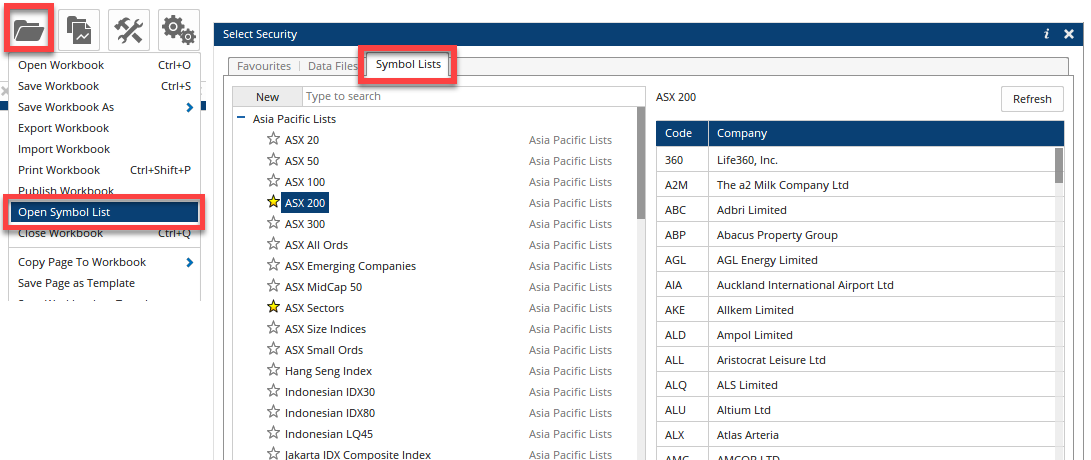Image resolution: width=1091 pixels, height=460 pixels.
Task: Select the ASX Sectors list name
Action: pyautogui.click(x=314, y=308)
